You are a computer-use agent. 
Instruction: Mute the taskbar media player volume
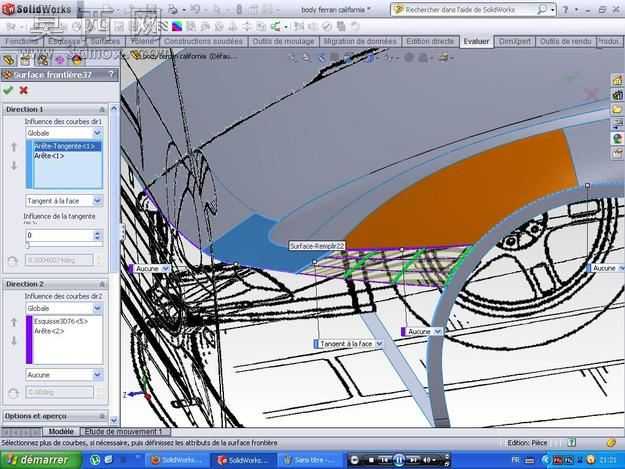pos(426,460)
